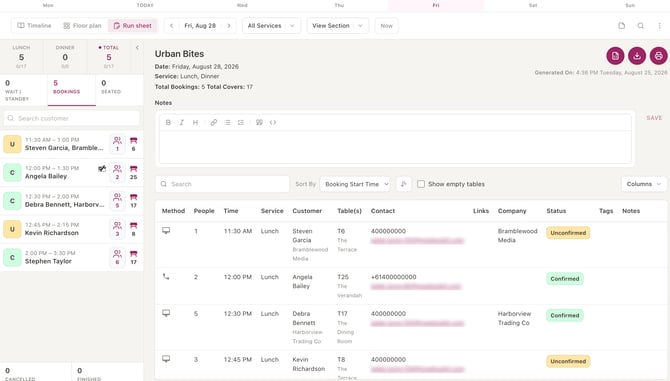This screenshot has height=381, width=670.
Task: Toggle bold in notes editor
Action: coord(168,122)
